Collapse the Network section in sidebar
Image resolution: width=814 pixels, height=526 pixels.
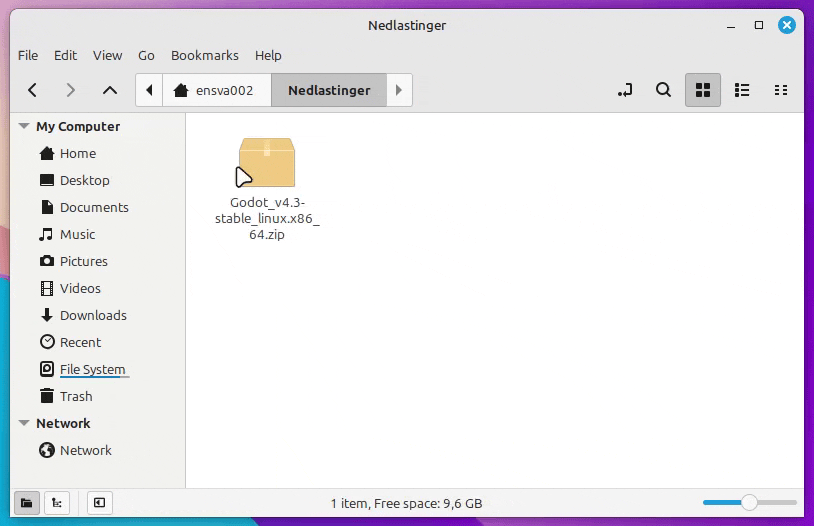(24, 424)
